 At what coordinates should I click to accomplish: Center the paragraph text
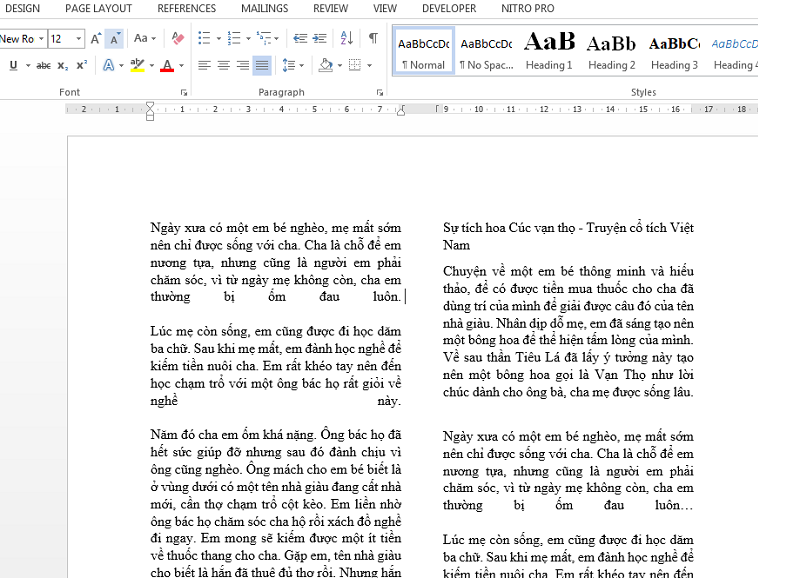tap(224, 65)
